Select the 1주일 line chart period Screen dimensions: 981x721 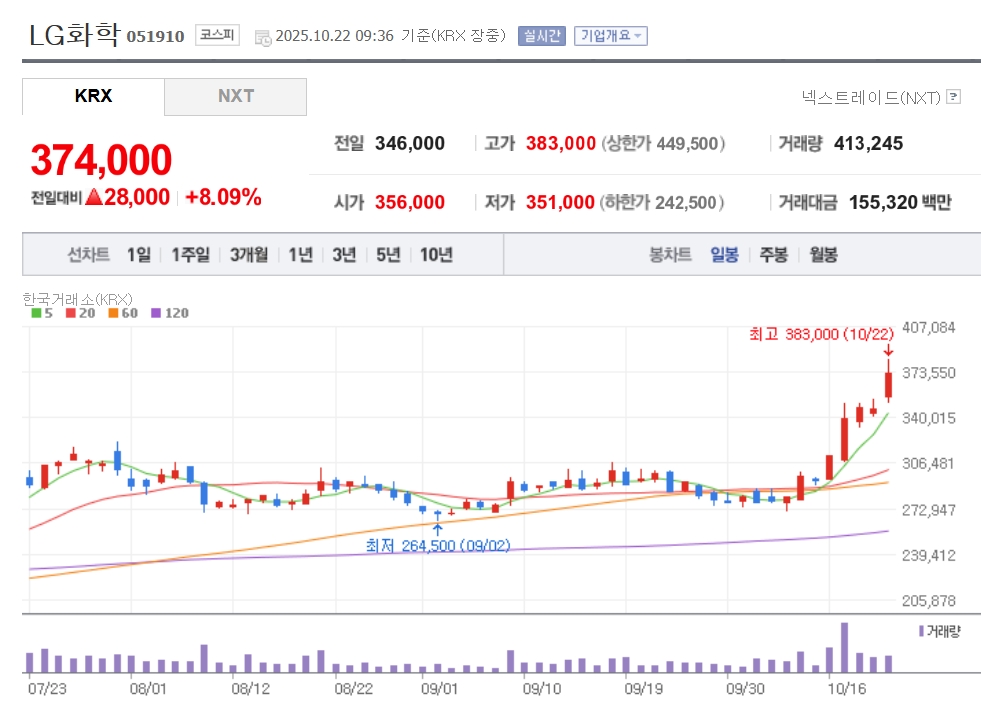point(190,255)
